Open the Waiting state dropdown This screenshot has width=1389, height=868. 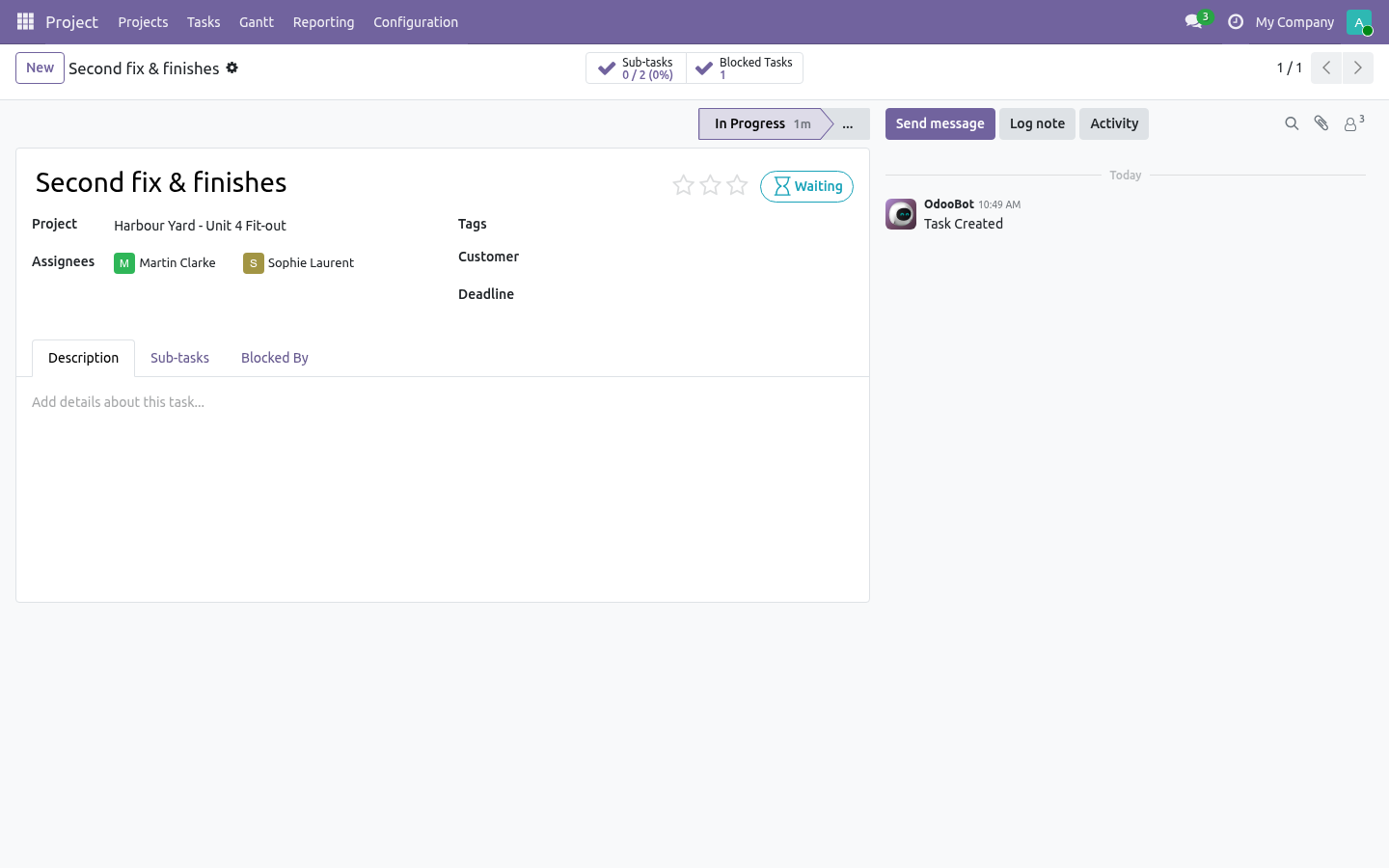806,186
